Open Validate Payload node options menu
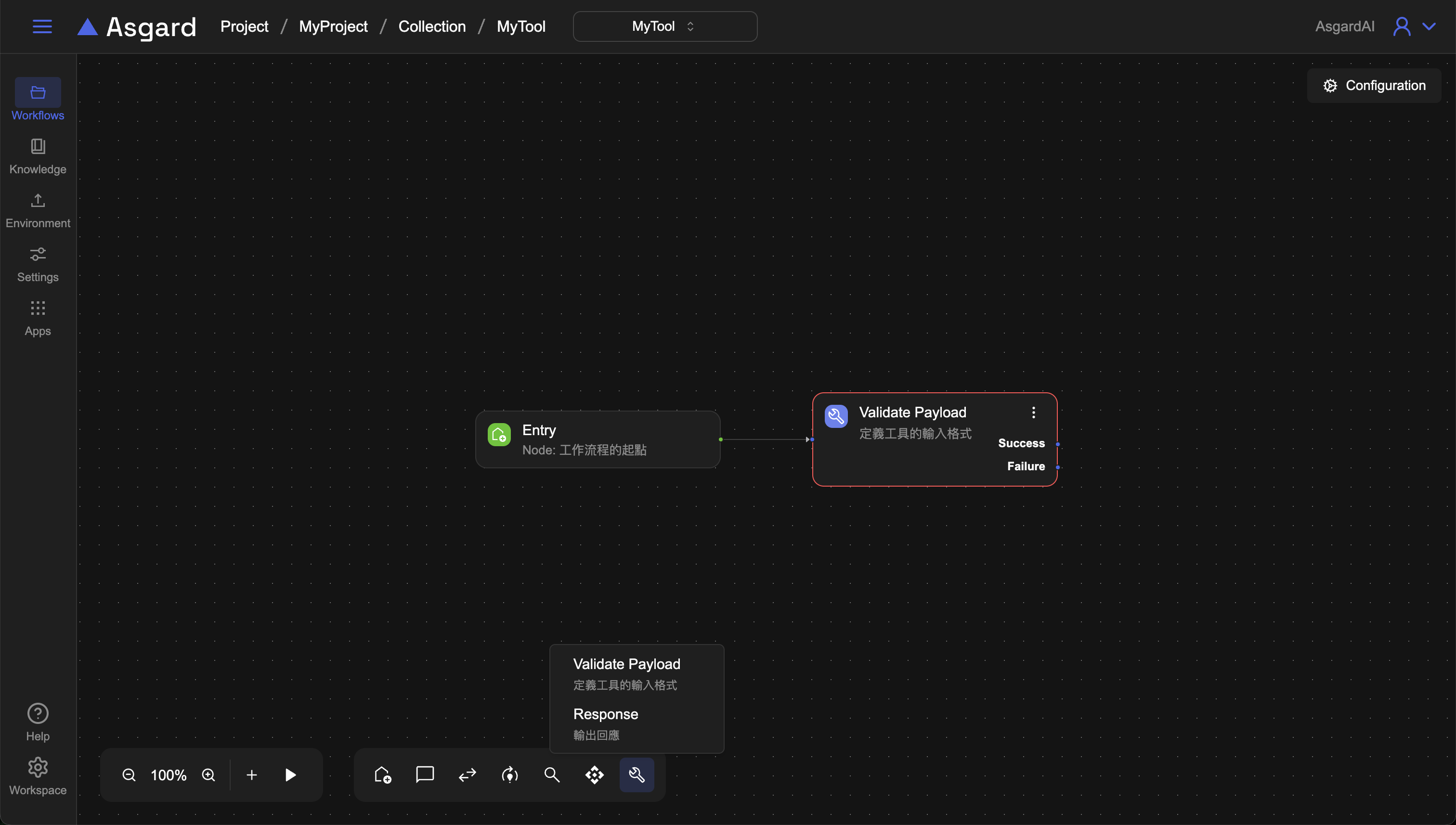The width and height of the screenshot is (1456, 825). tap(1033, 412)
